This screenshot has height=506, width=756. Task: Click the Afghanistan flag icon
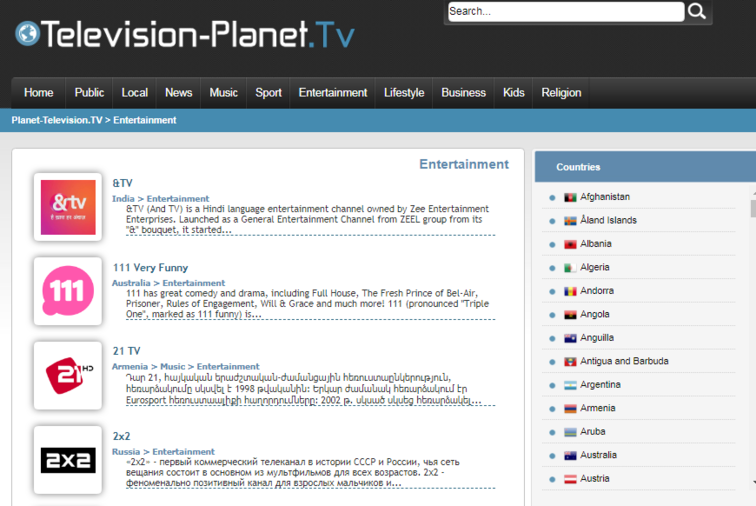pyautogui.click(x=571, y=197)
